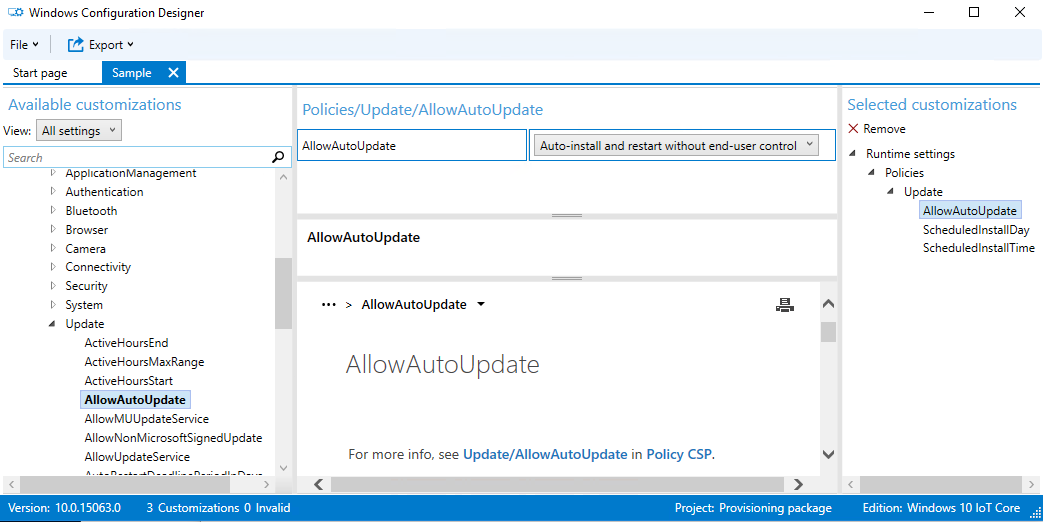Click the Search input field
Viewport: 1043px width, 522px height.
tap(136, 158)
